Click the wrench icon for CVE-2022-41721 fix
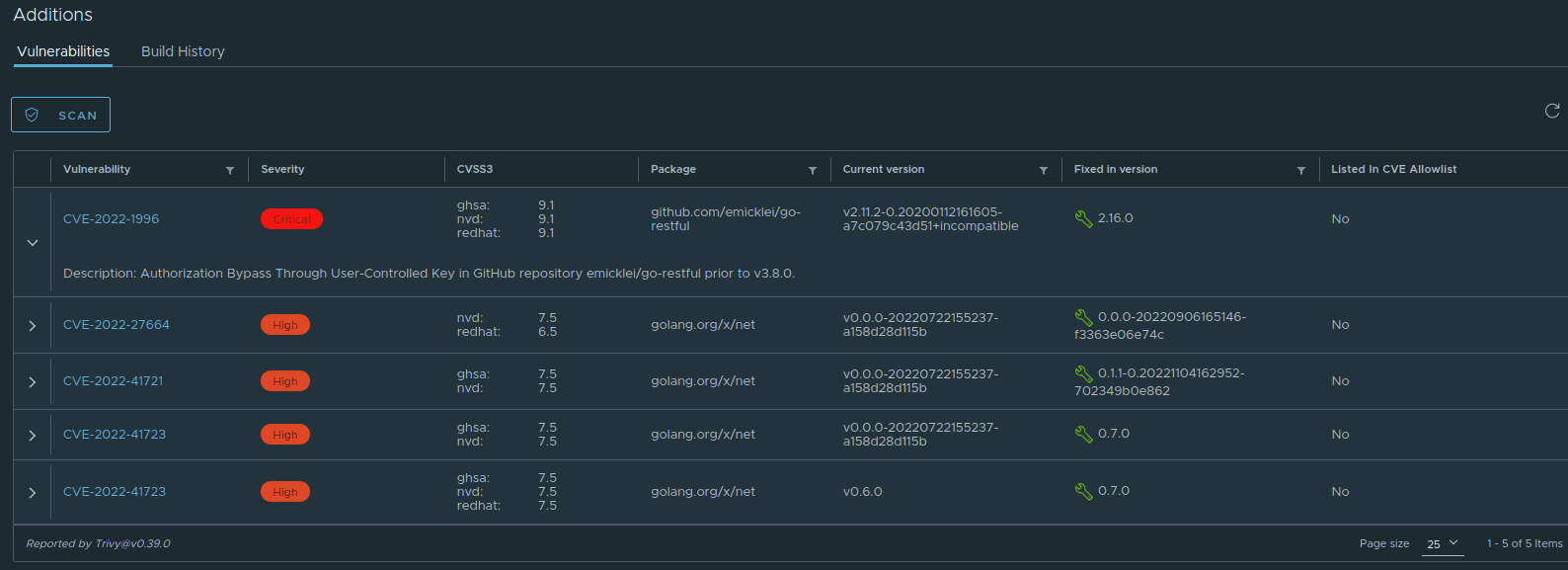Viewport: 1568px width, 570px height. coord(1083,373)
